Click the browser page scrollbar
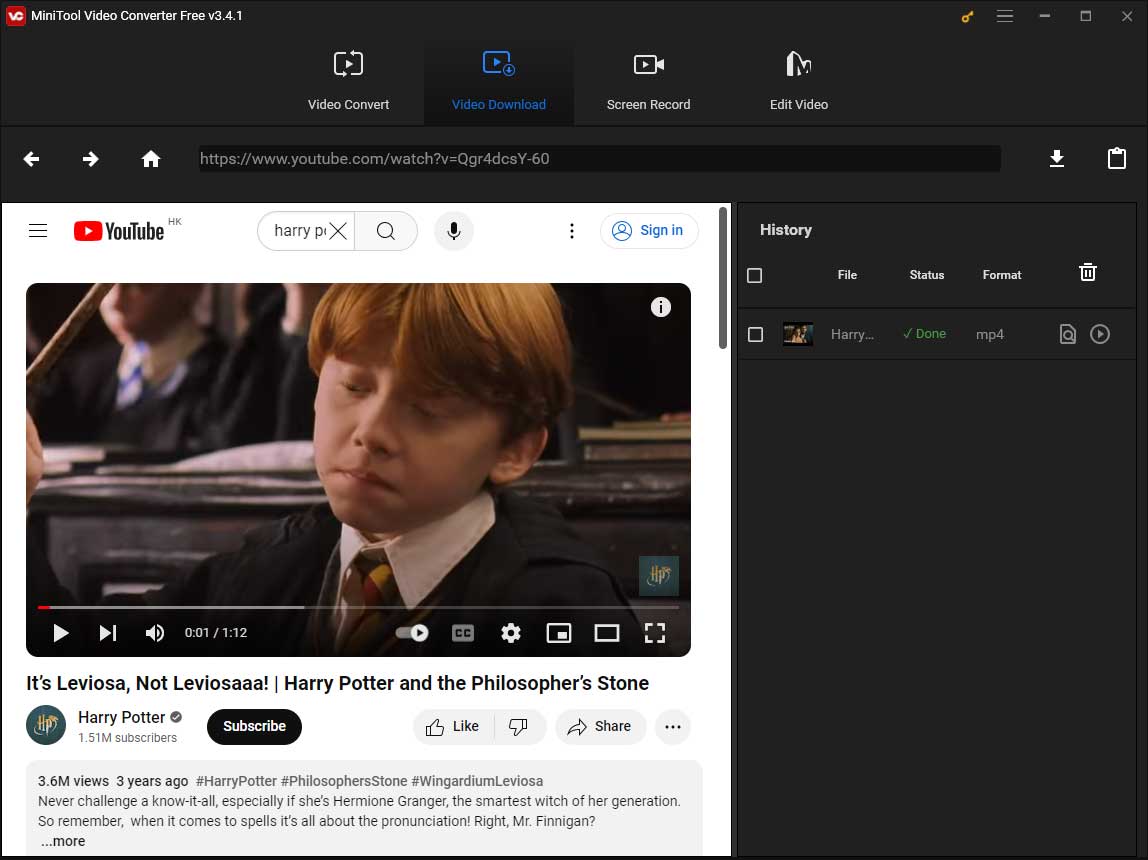Screen dimensions: 1148x860 pyautogui.click(x=723, y=278)
